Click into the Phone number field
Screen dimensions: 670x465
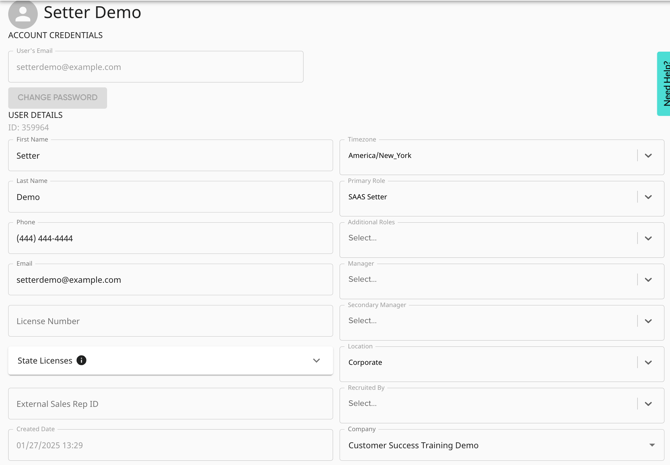click(170, 239)
